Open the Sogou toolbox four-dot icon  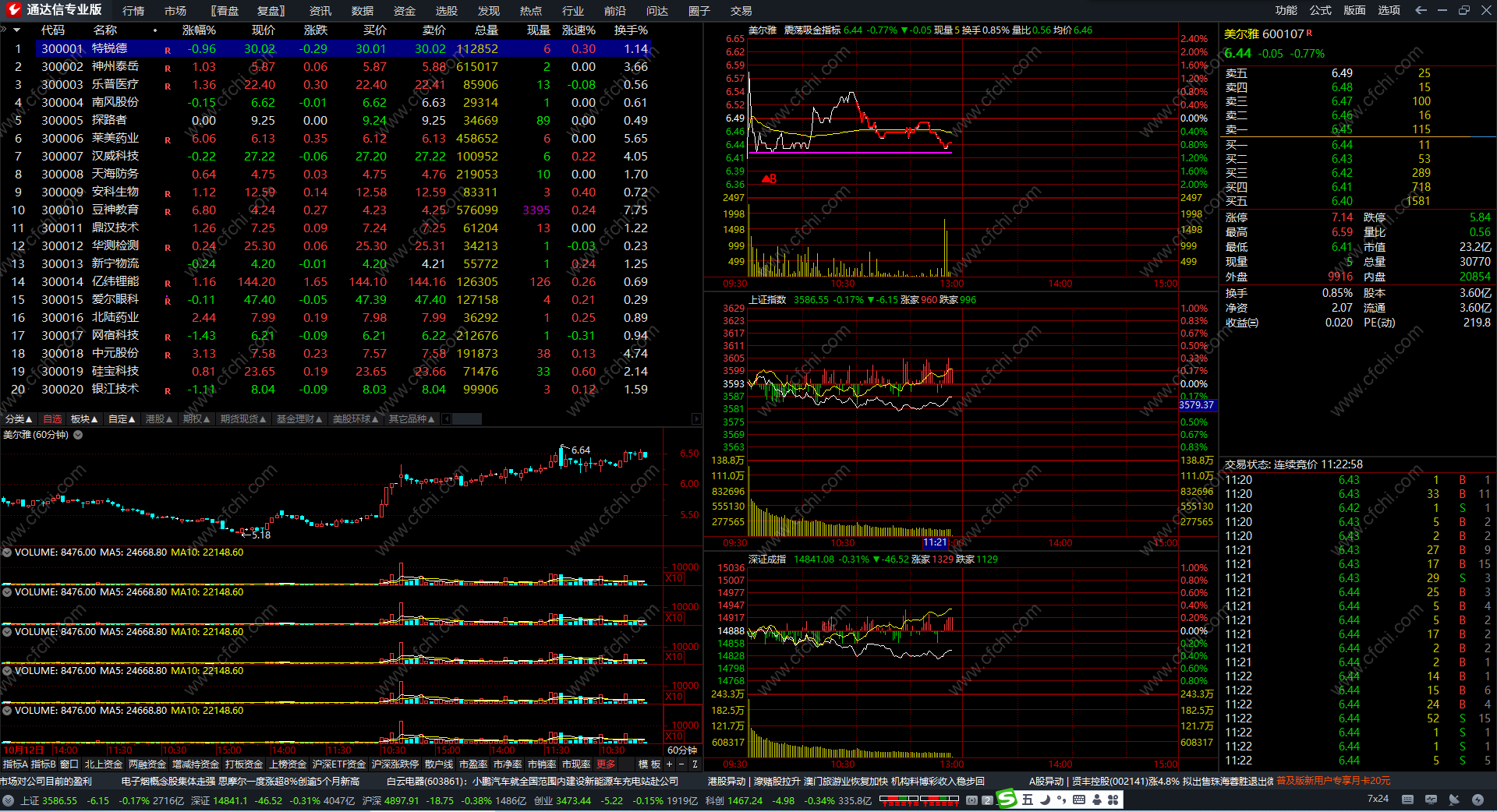coord(1113,800)
